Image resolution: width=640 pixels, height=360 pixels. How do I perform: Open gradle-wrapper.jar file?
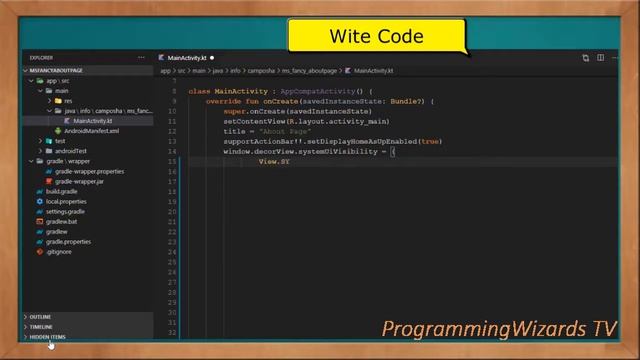point(79,181)
